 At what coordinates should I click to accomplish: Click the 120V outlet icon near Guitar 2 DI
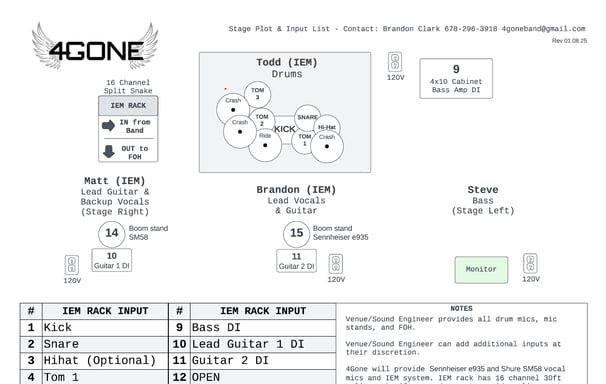point(335,264)
